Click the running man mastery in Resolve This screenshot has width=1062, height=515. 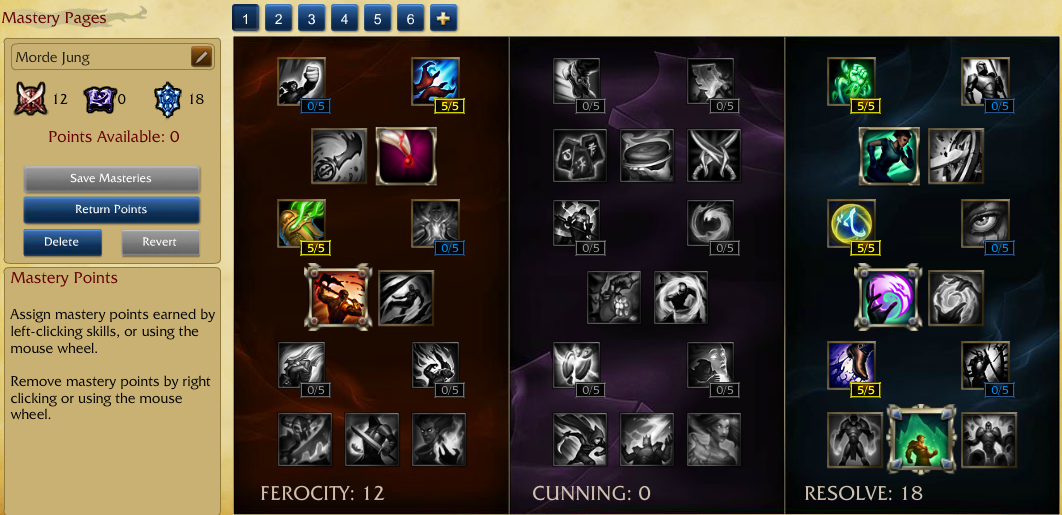click(889, 156)
